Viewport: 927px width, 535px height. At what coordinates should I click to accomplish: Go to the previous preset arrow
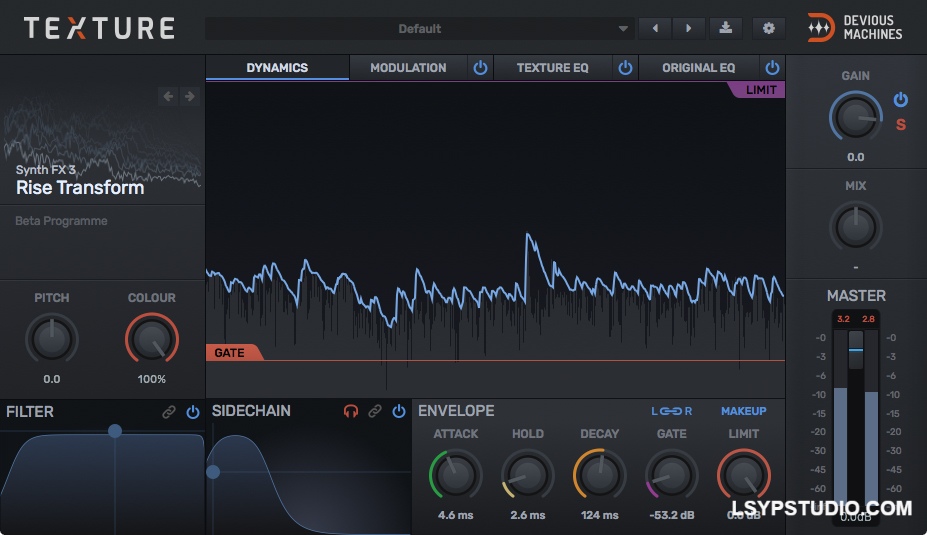(x=655, y=28)
